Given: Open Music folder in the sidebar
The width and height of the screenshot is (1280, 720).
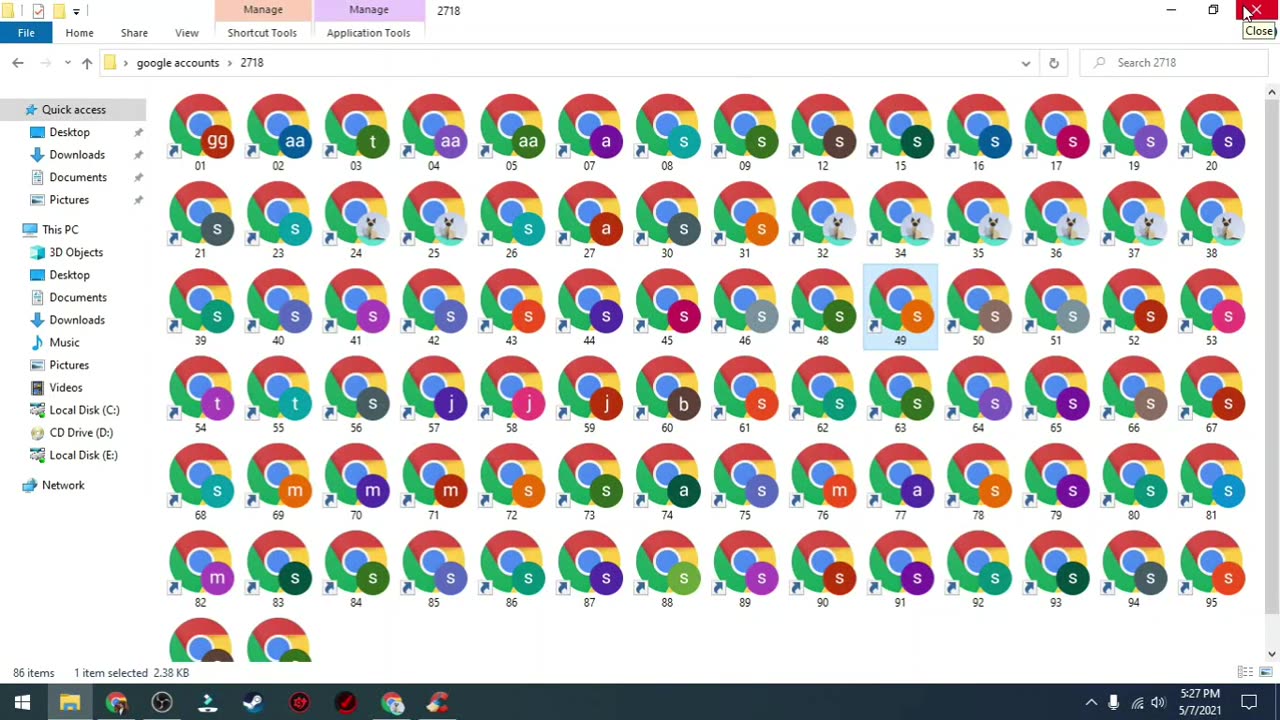Looking at the screenshot, I should tap(64, 342).
